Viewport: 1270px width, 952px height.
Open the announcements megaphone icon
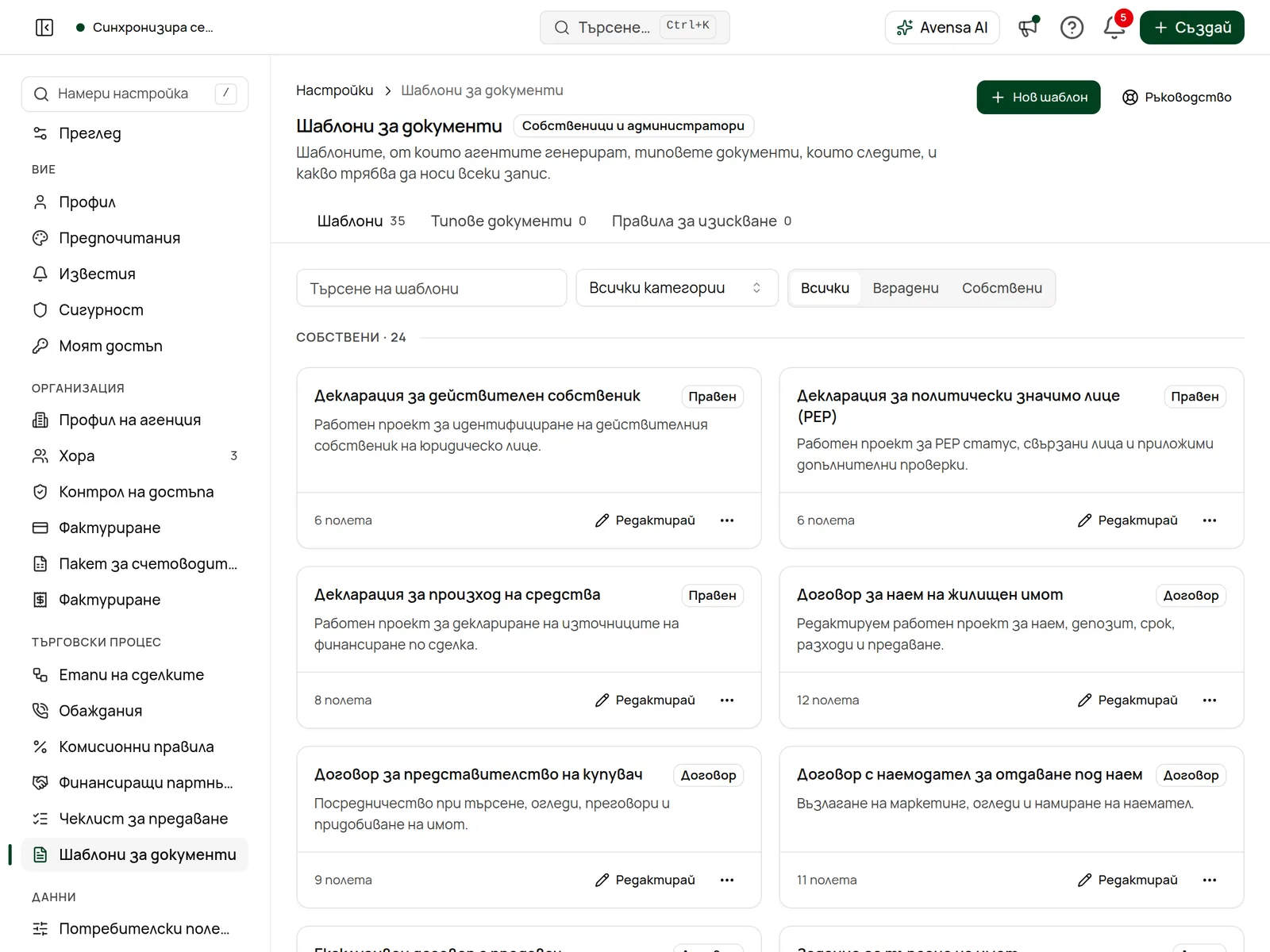coord(1029,28)
